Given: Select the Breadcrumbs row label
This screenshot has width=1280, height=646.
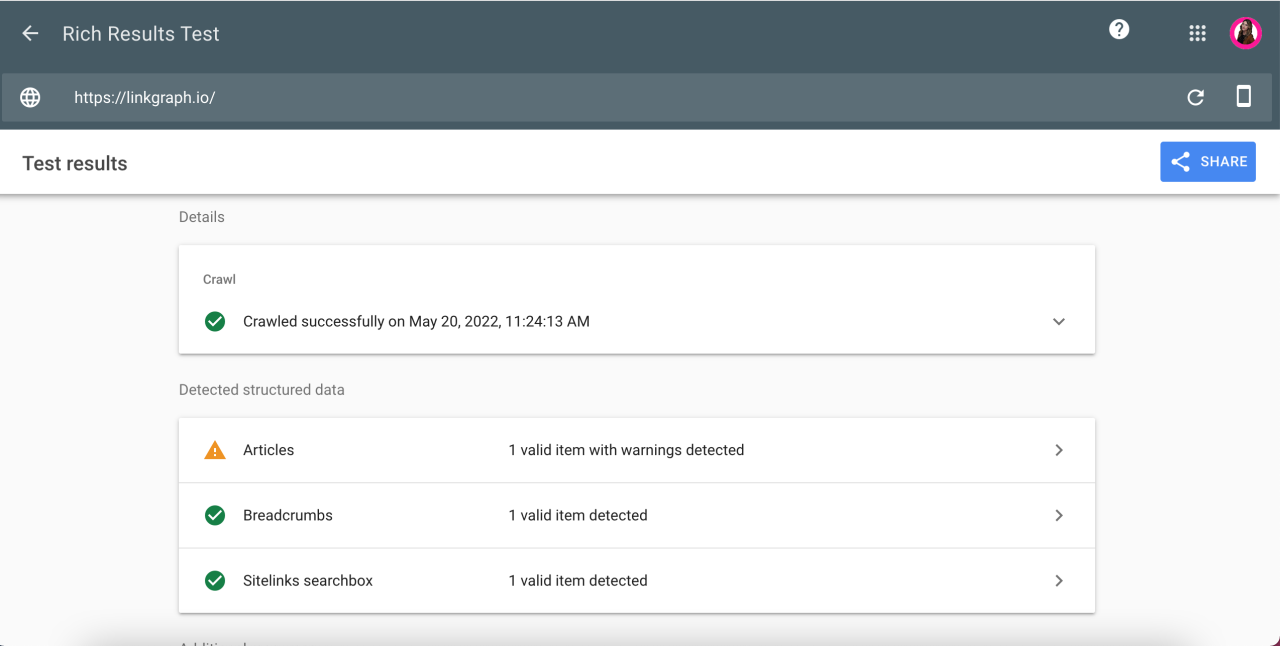Looking at the screenshot, I should click(288, 515).
